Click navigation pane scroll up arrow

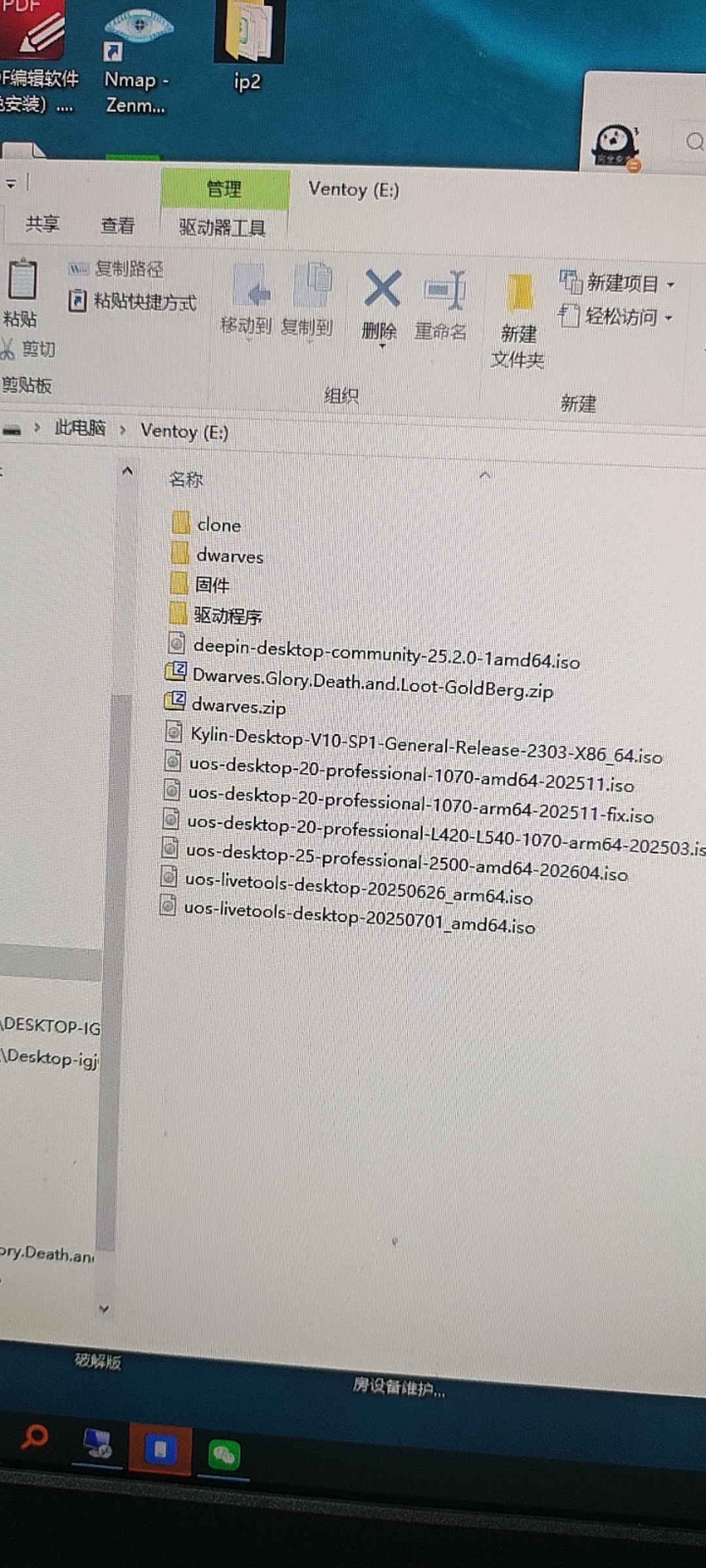pos(127,470)
